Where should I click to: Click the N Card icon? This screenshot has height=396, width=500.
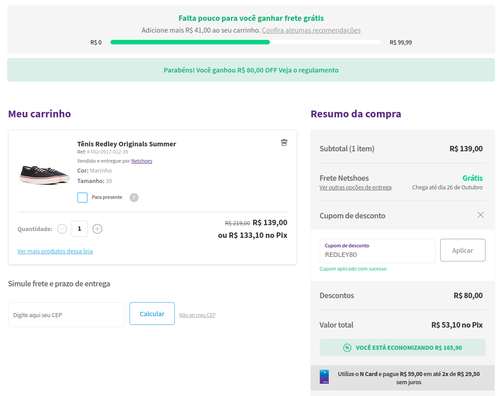pos(324,377)
